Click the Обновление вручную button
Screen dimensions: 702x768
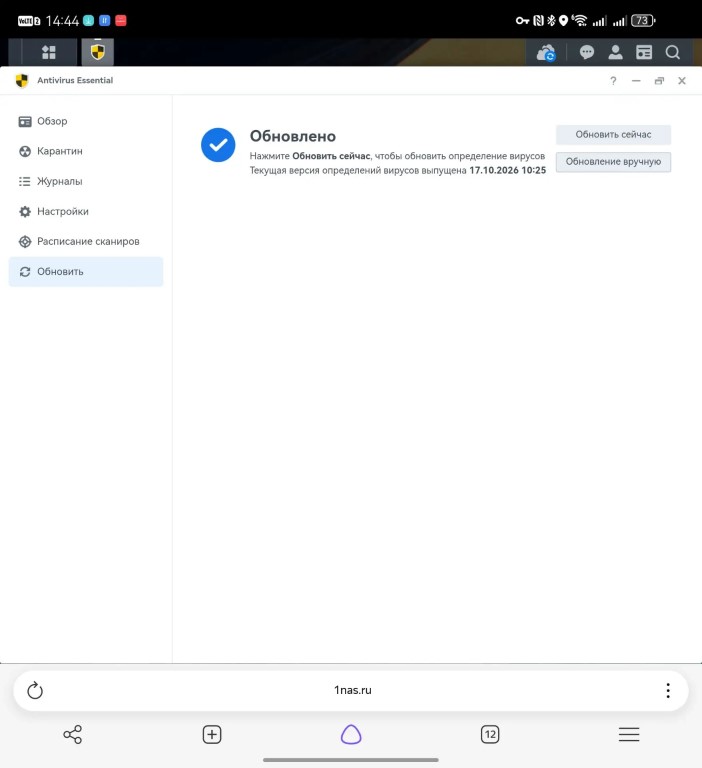click(613, 162)
